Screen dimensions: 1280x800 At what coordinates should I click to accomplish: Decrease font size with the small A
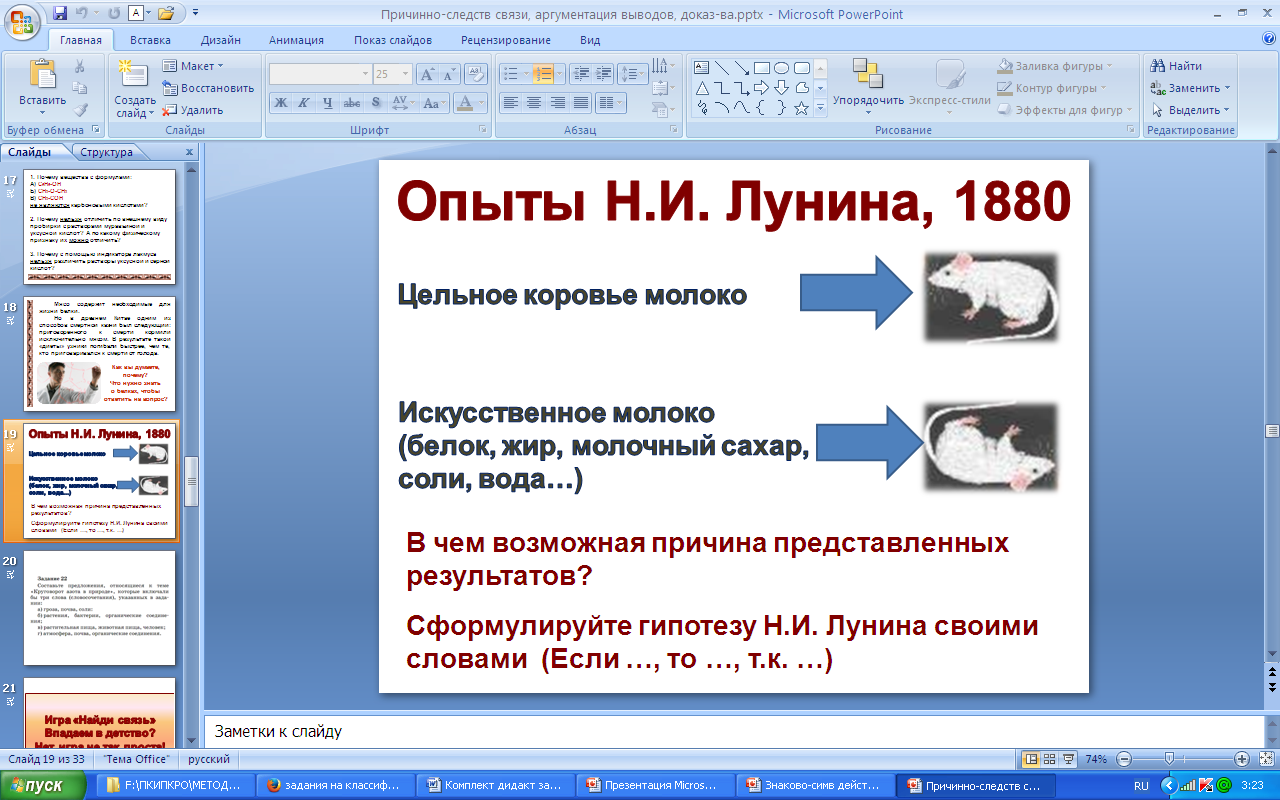click(449, 74)
